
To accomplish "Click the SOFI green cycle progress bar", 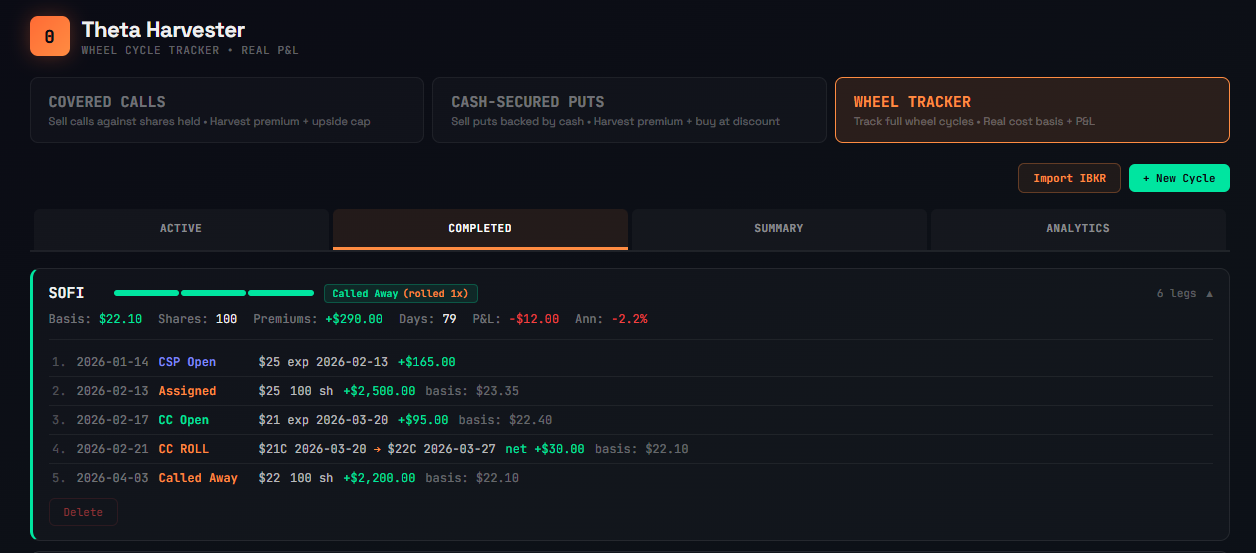I will (214, 293).
